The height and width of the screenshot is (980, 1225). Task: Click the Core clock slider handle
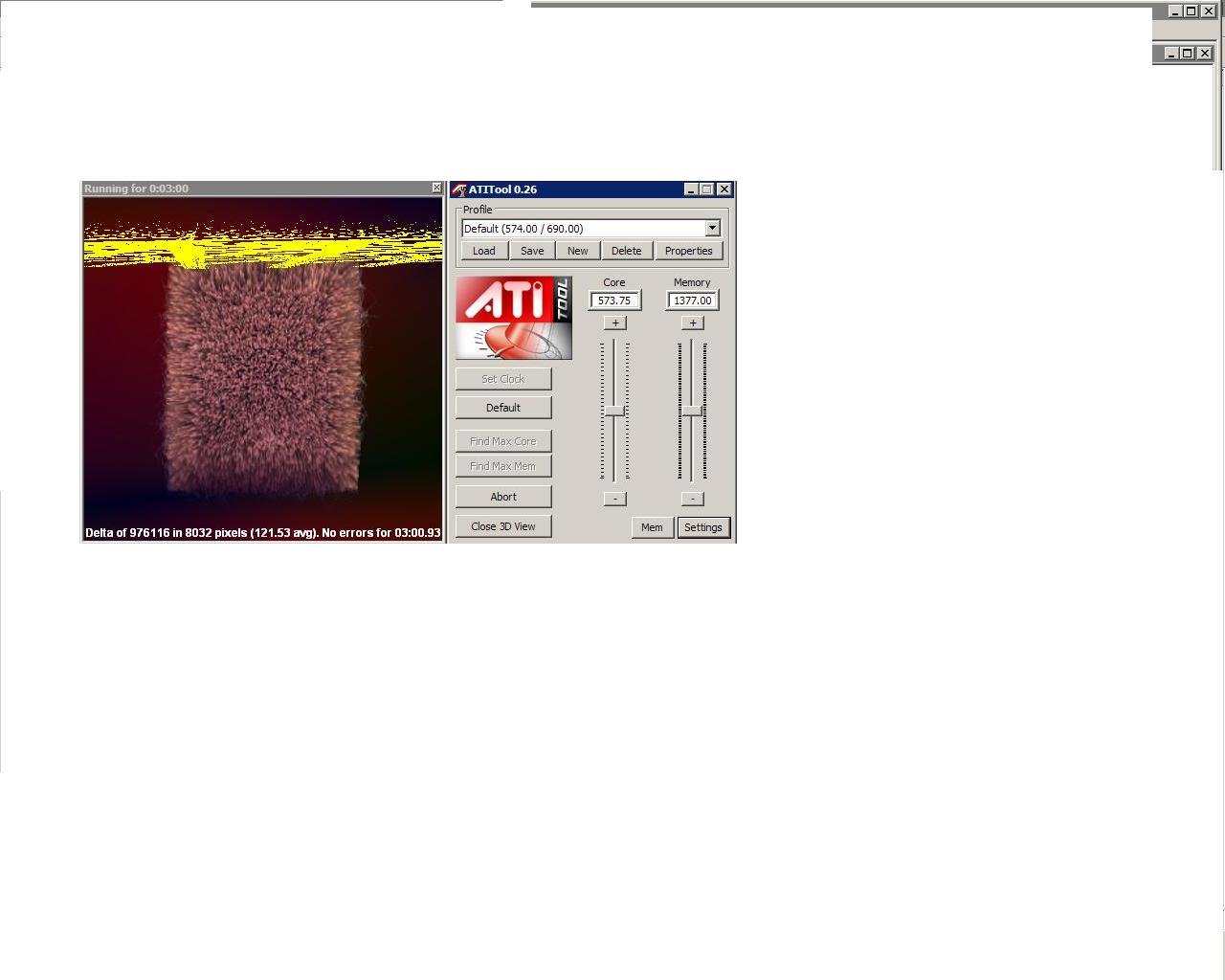pos(614,411)
